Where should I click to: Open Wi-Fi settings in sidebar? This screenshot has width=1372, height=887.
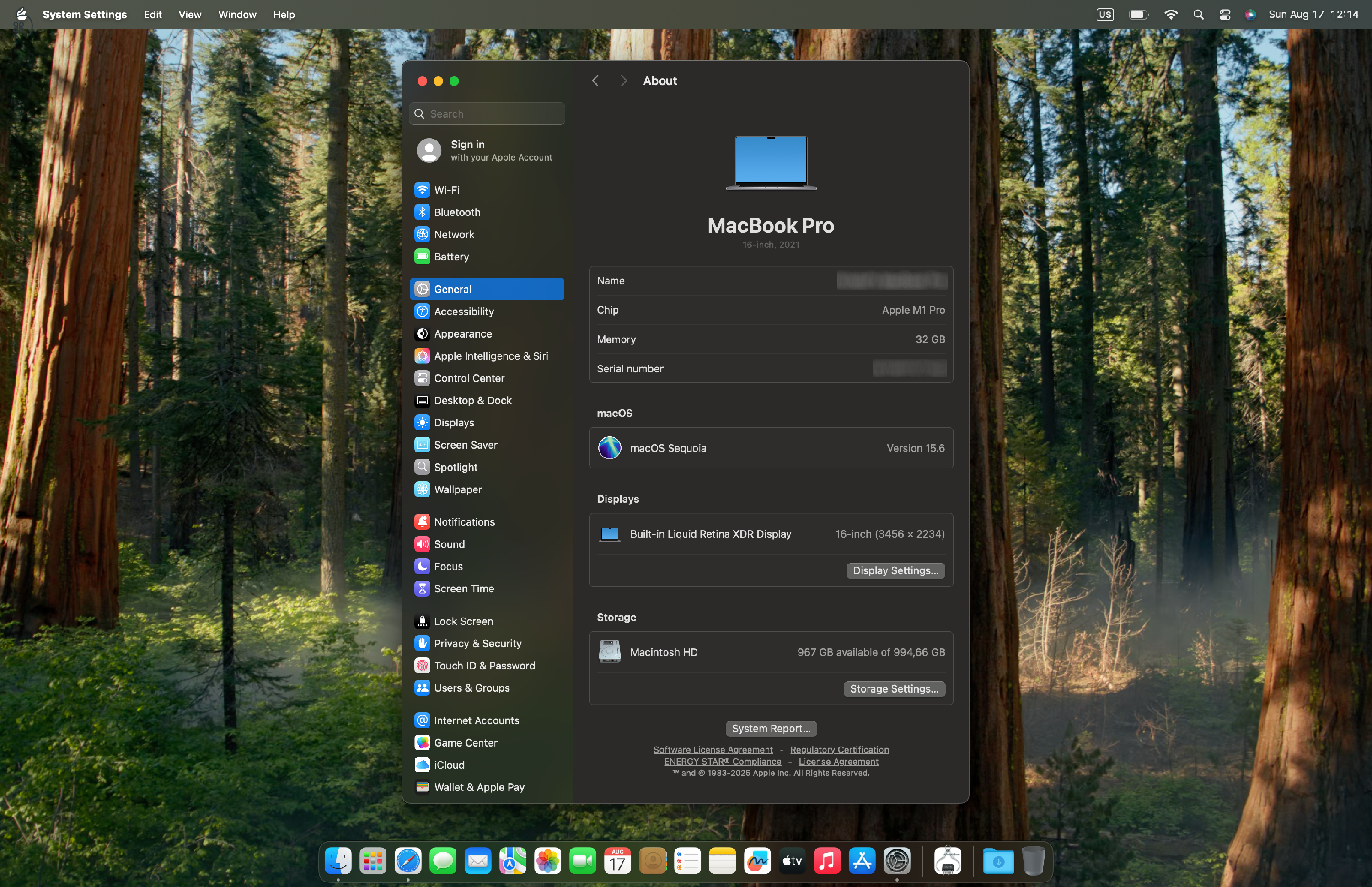tap(487, 189)
